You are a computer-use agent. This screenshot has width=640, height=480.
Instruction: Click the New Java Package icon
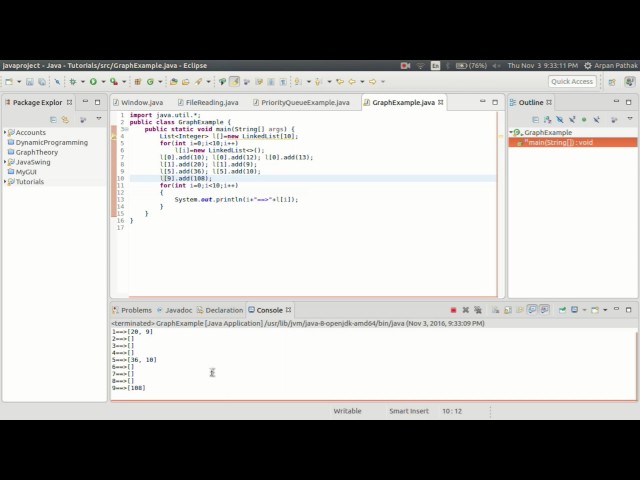[138, 82]
